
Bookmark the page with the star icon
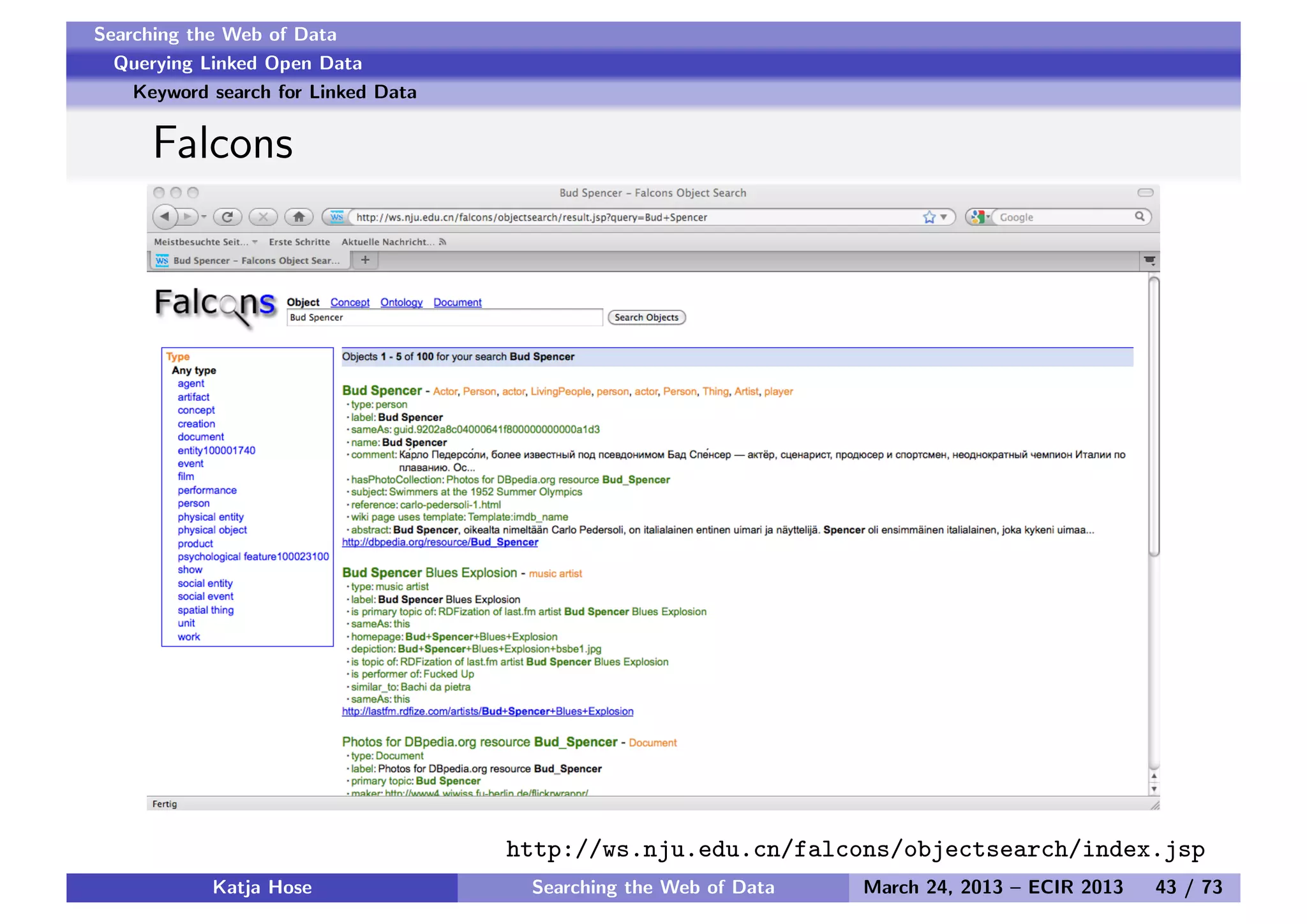[x=929, y=217]
